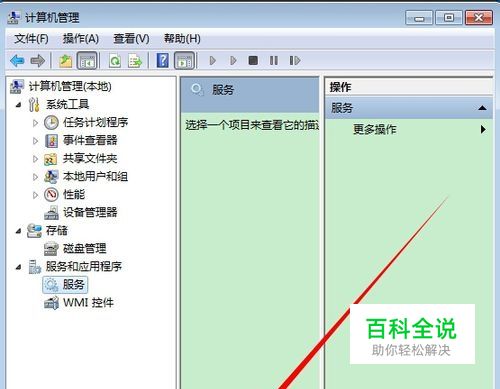Select 任务计划程序 in the tree
Image resolution: width=500 pixels, height=389 pixels.
[95, 123]
